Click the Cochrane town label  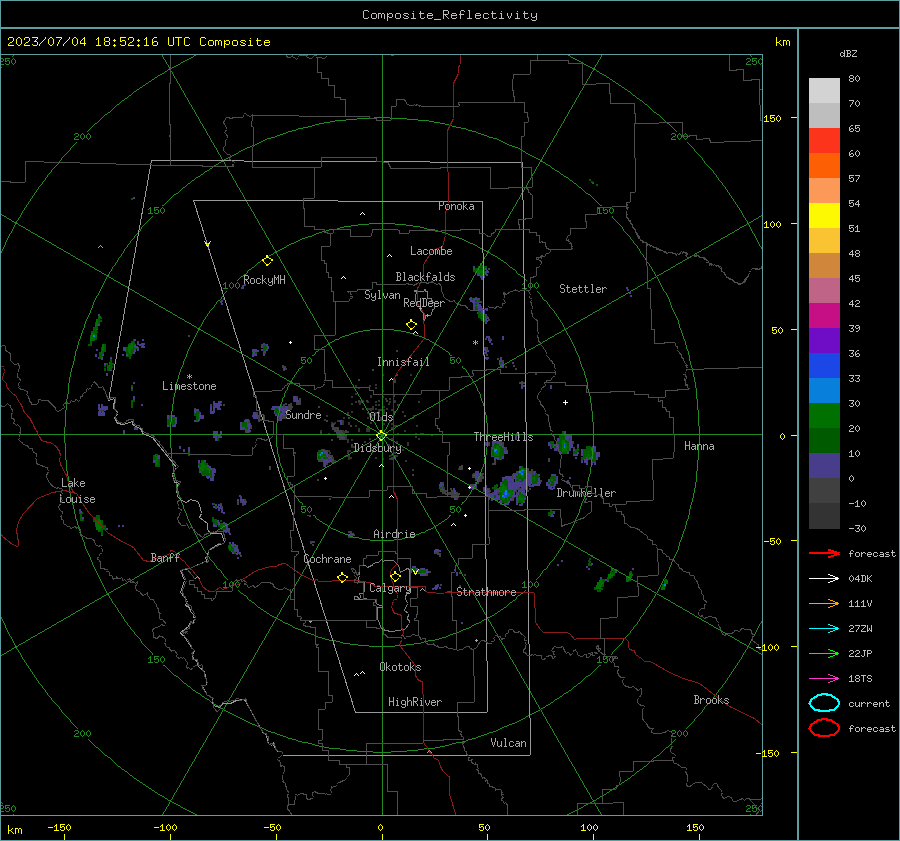click(327, 559)
